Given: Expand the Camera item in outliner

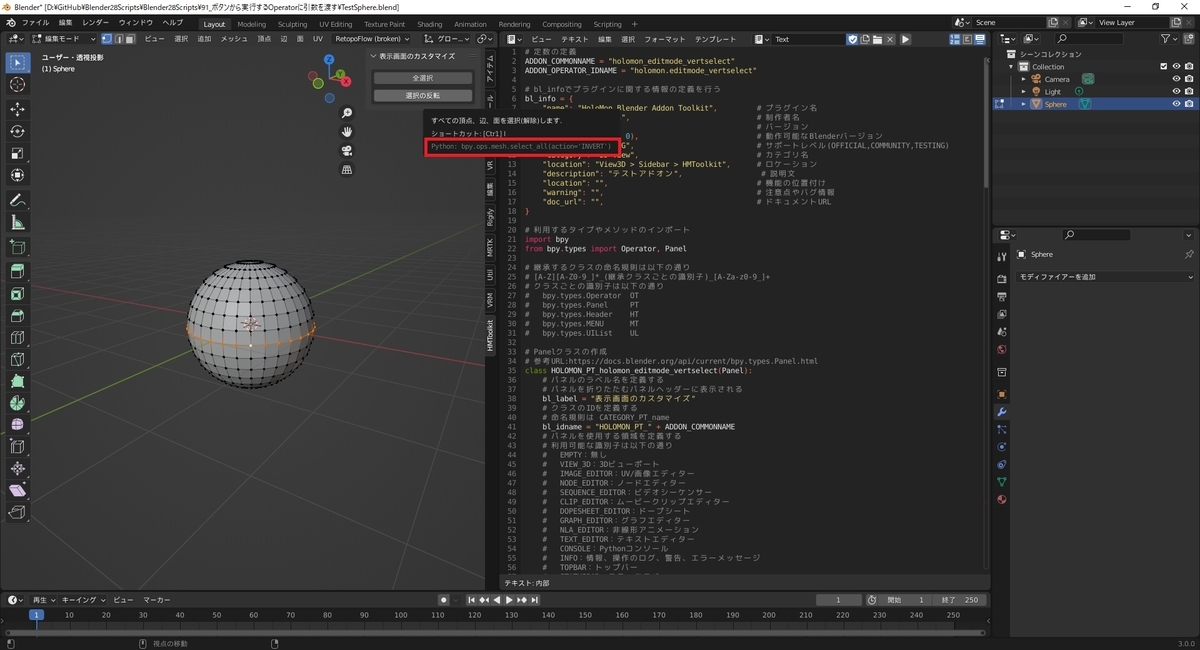Looking at the screenshot, I should 1024,79.
